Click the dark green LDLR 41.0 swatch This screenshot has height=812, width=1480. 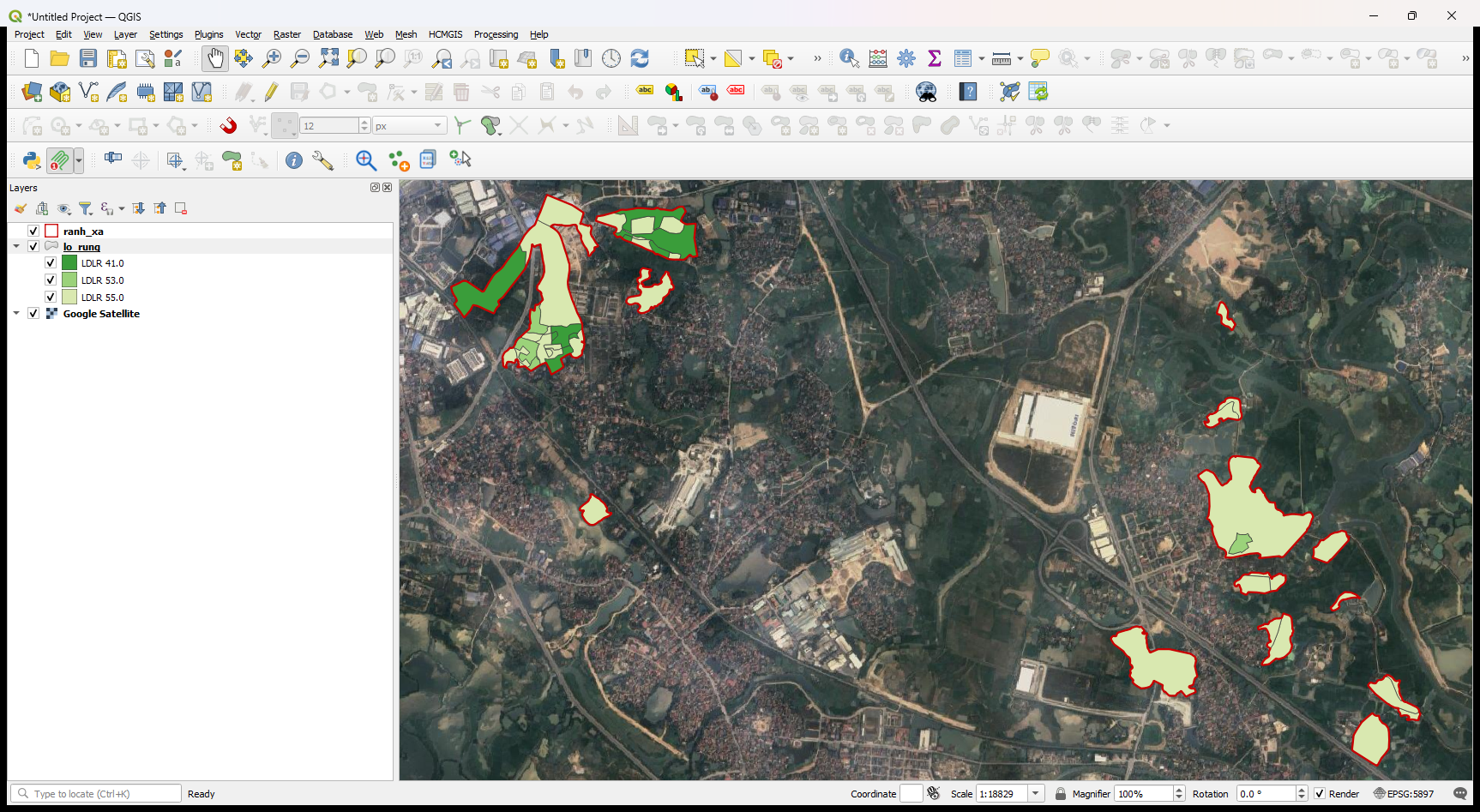click(69, 262)
